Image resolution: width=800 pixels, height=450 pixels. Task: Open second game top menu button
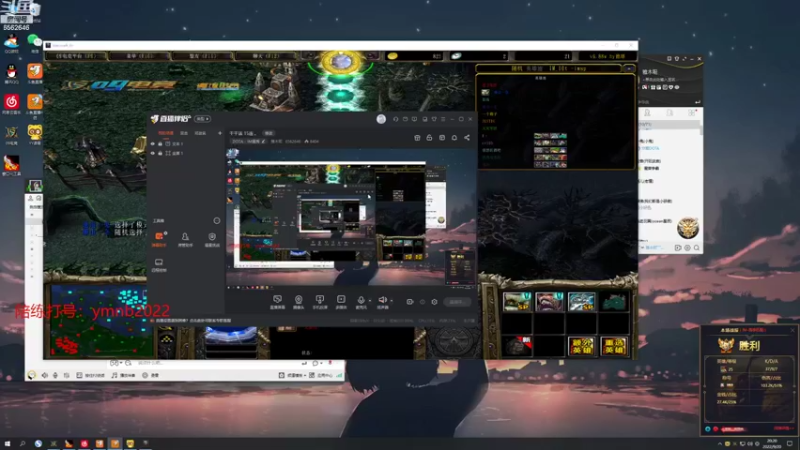pyautogui.click(x=140, y=56)
